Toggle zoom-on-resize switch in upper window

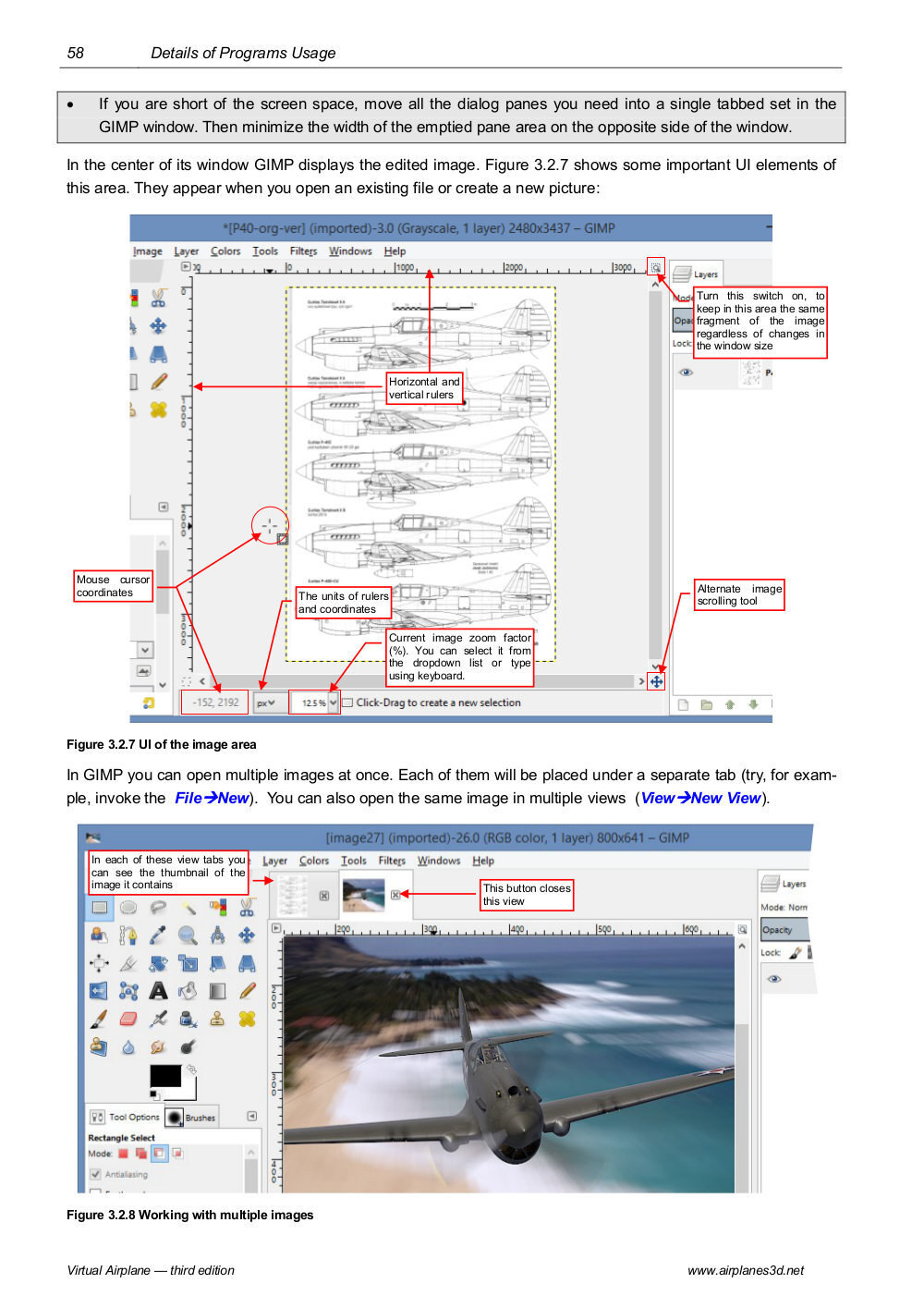pyautogui.click(x=656, y=269)
